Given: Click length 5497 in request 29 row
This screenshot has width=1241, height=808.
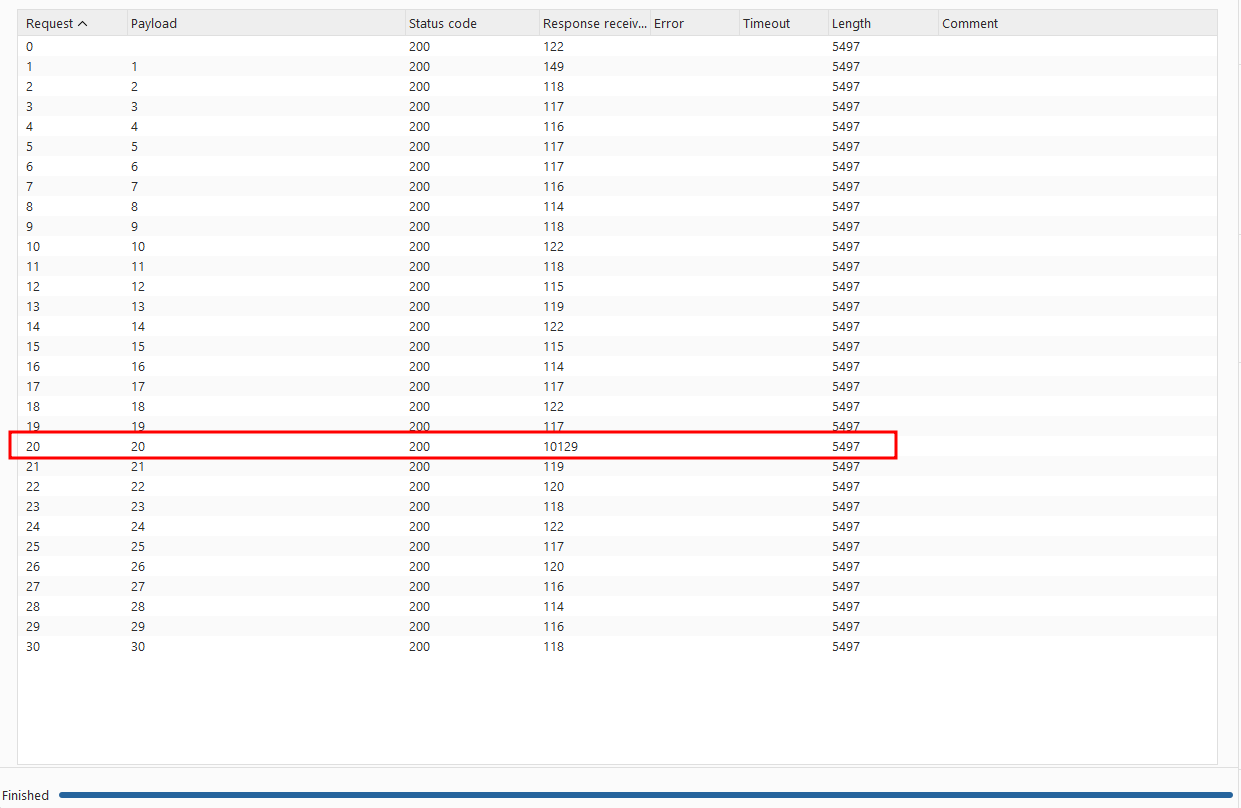Looking at the screenshot, I should click(845, 626).
